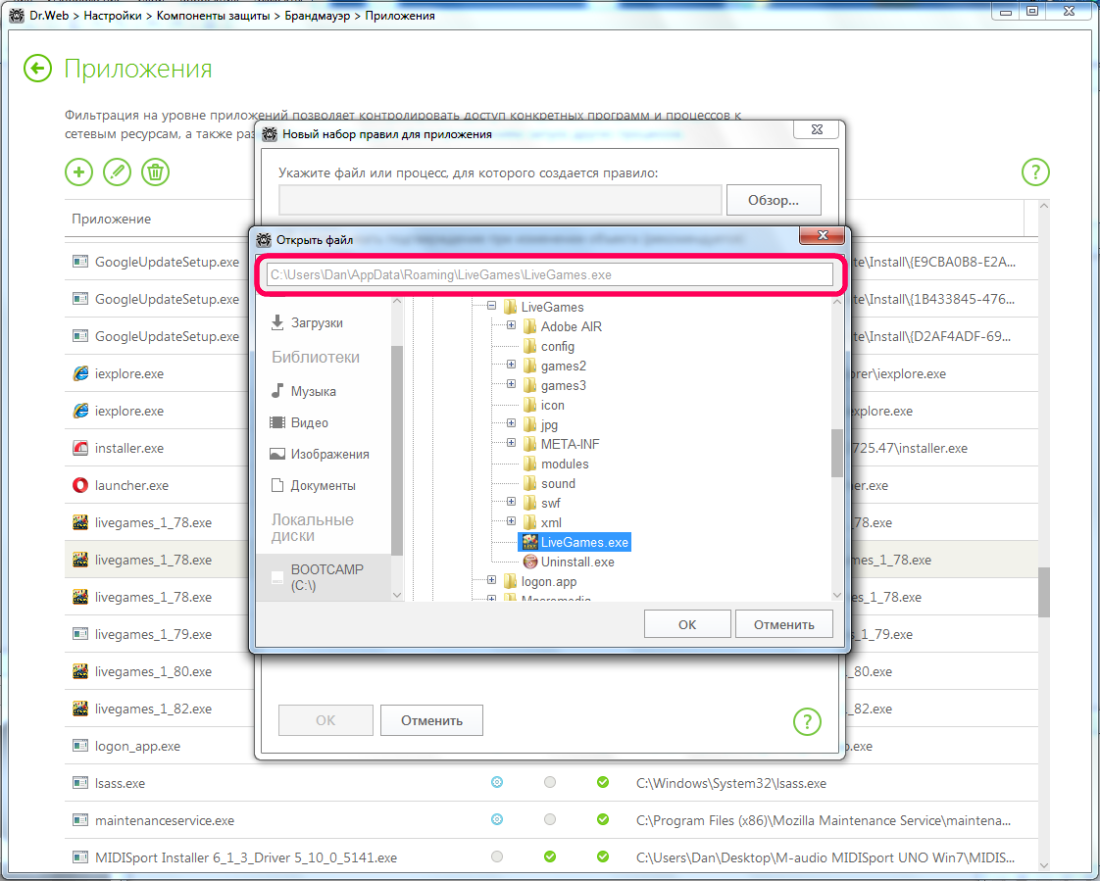Select MIDISport Installer entry

pyautogui.click(x=551, y=857)
